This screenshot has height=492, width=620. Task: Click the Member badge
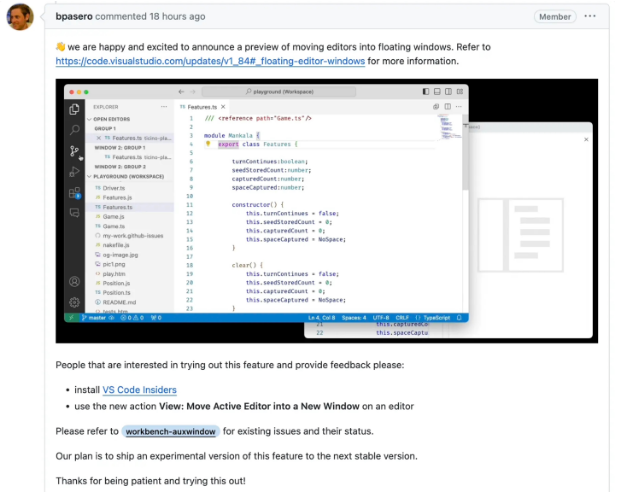(x=555, y=17)
